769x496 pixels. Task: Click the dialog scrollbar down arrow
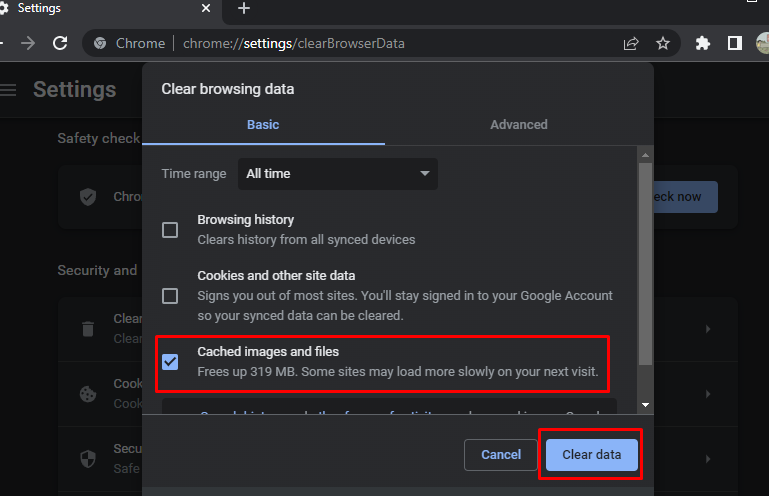[x=645, y=405]
